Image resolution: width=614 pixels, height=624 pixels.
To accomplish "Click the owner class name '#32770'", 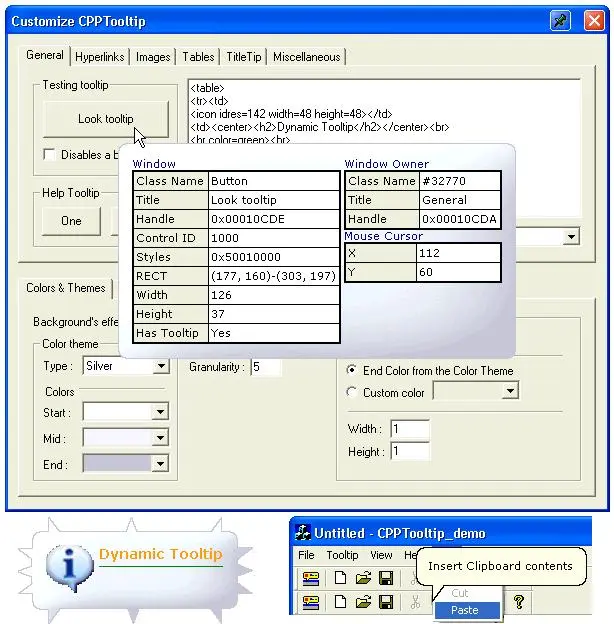I will [460, 181].
